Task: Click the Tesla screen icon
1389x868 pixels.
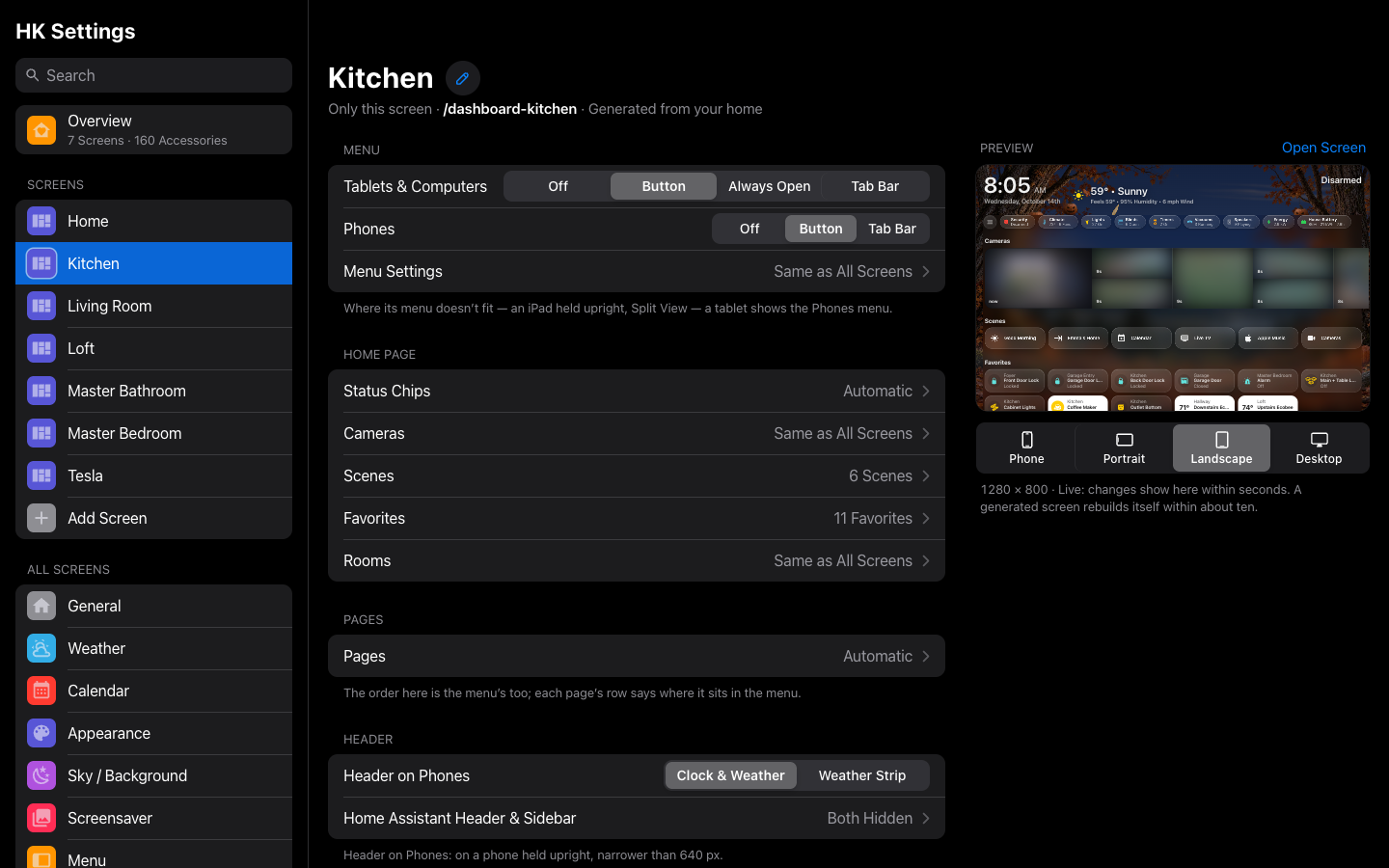Action: click(x=41, y=475)
